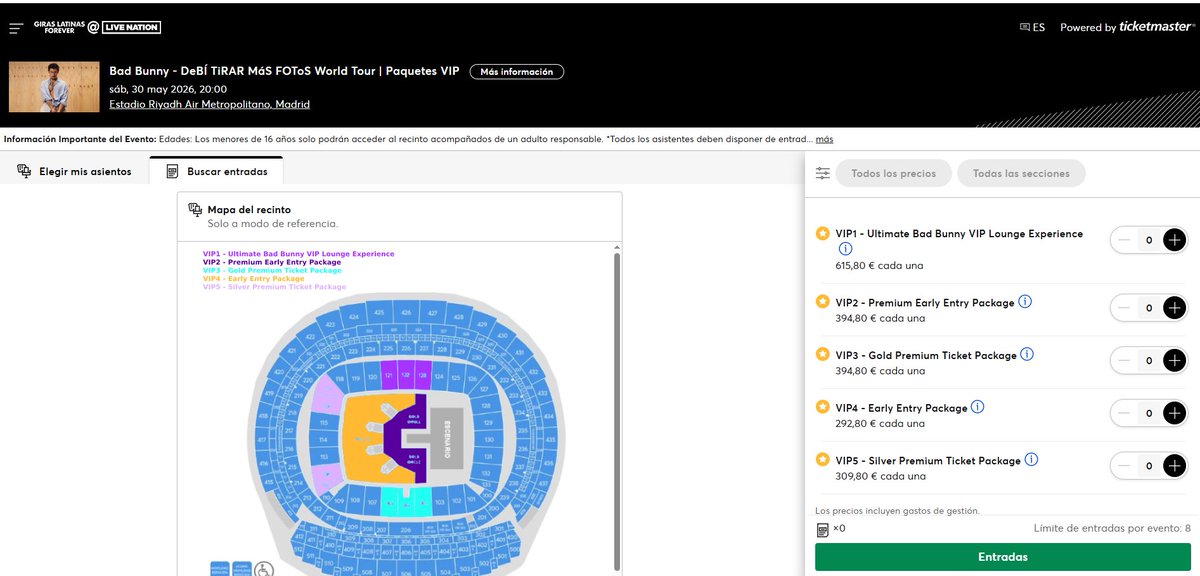
Task: Click purple section 122 on the venue map
Action: (x=405, y=377)
